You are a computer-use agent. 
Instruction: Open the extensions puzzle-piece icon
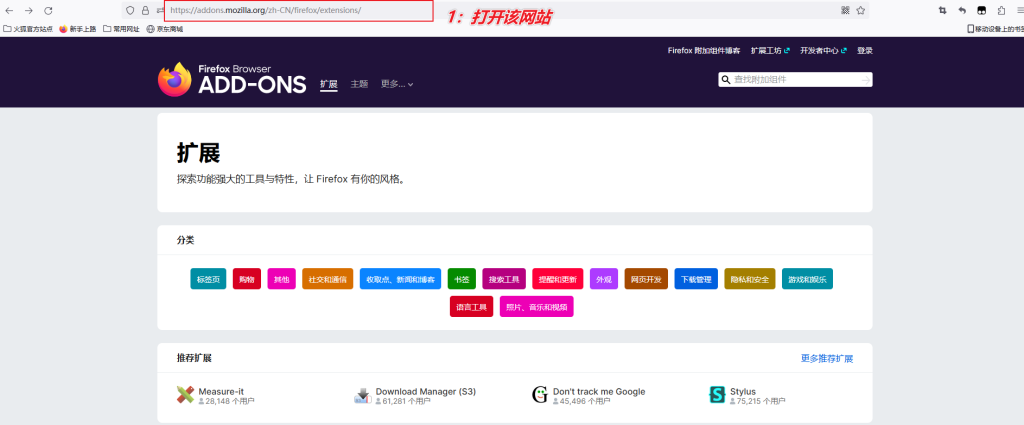click(x=1001, y=10)
